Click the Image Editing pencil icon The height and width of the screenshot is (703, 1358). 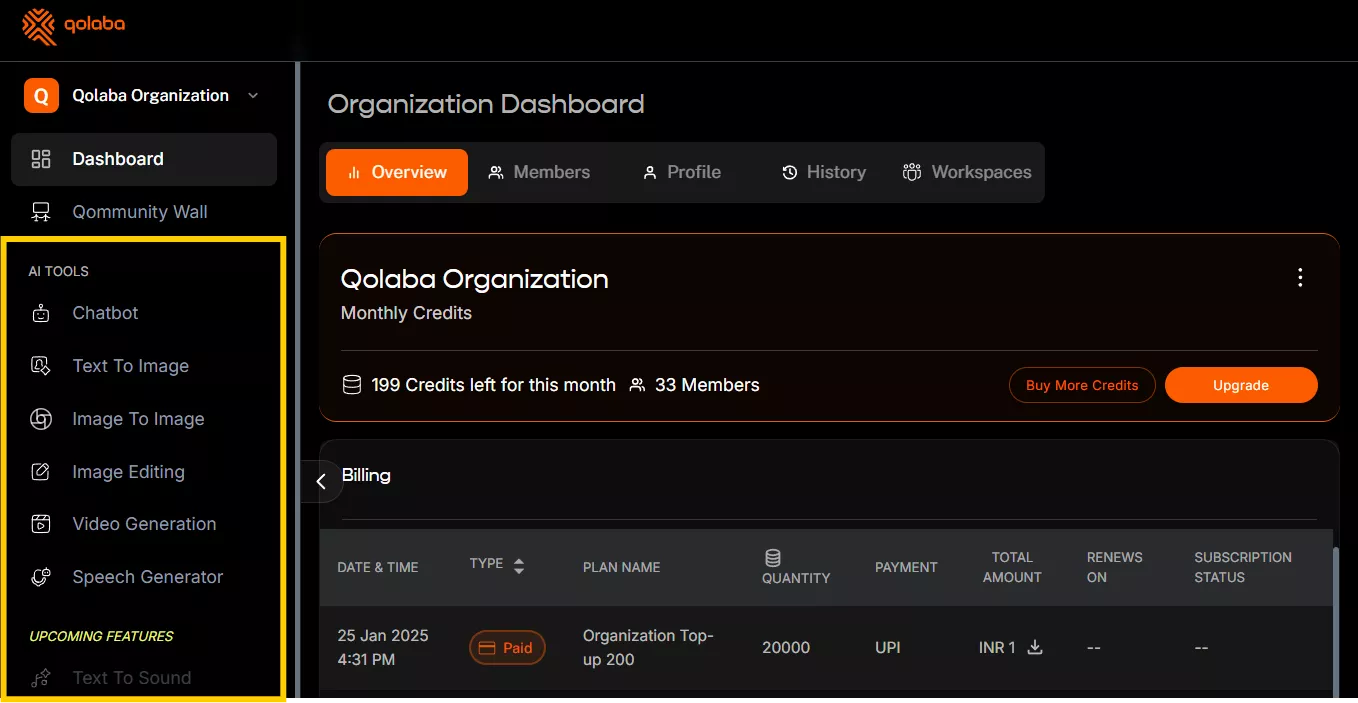(41, 472)
